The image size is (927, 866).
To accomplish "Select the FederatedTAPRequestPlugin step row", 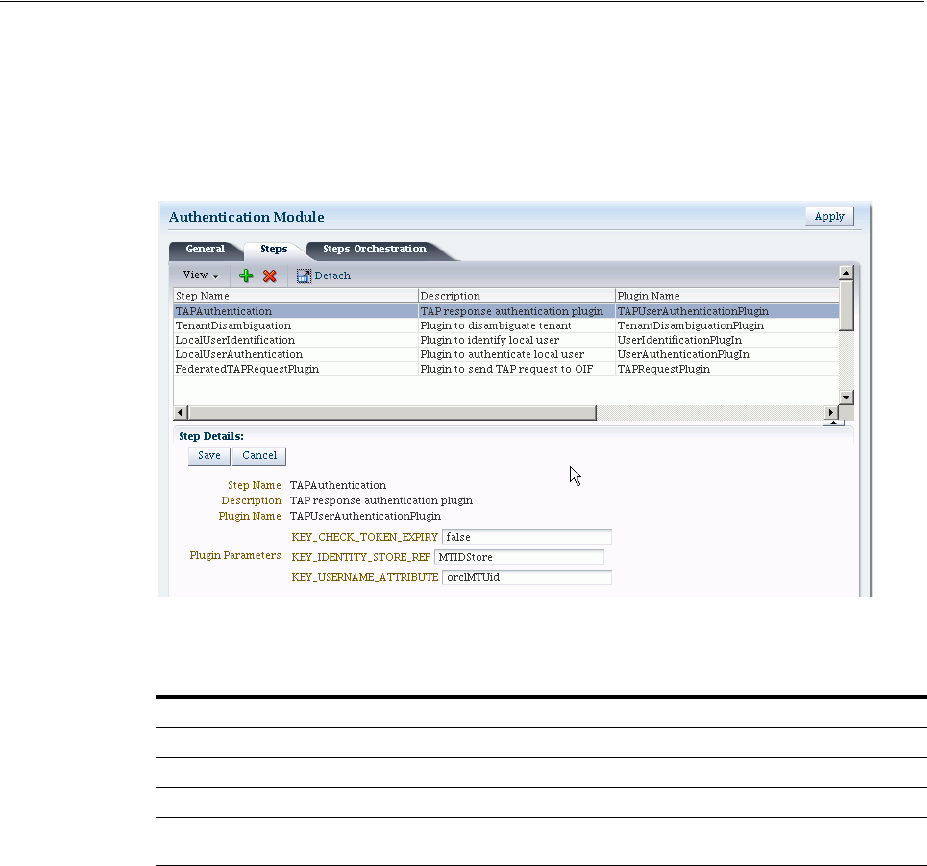I will pyautogui.click(x=506, y=369).
